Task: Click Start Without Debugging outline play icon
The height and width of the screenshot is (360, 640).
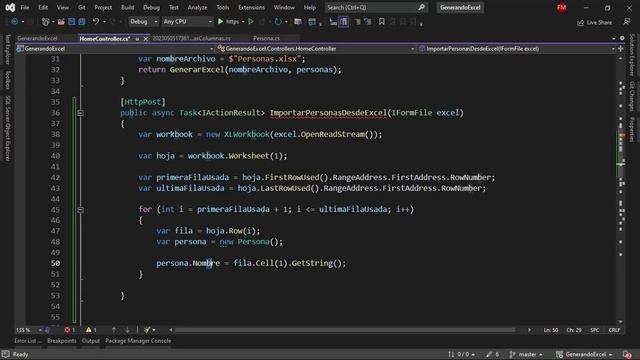Action: point(251,22)
